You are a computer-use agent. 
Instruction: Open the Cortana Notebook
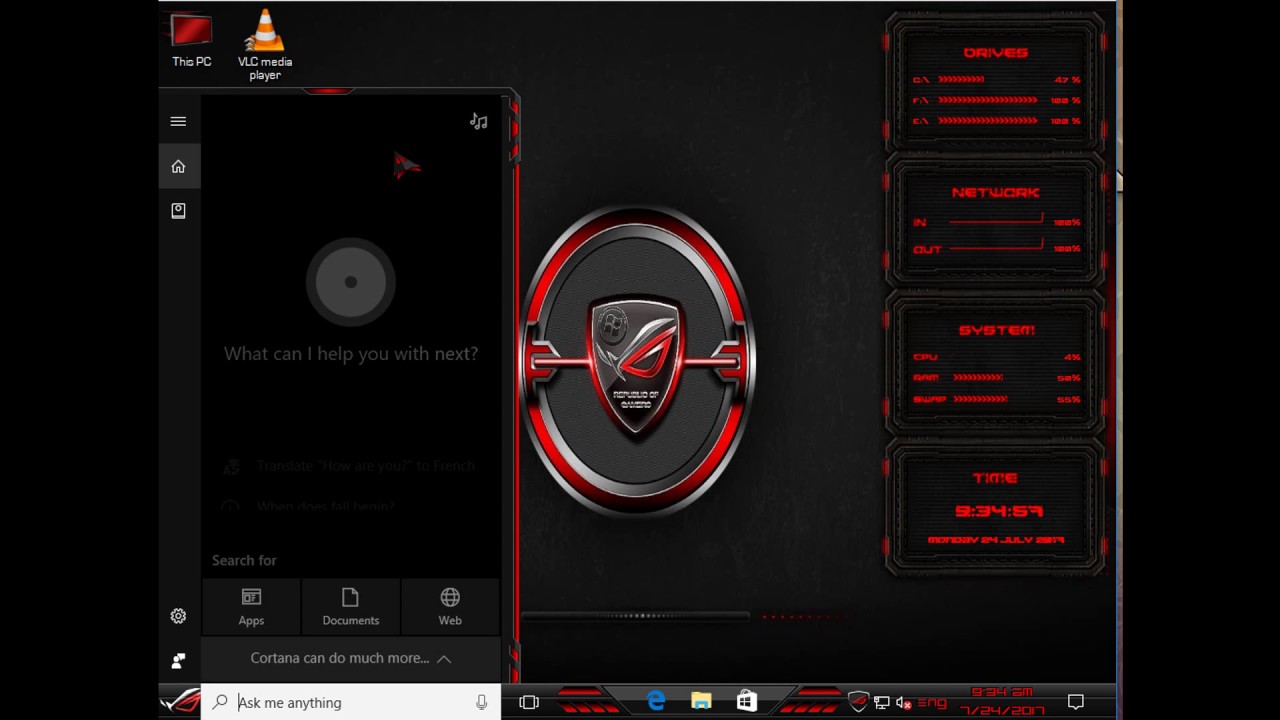coord(178,210)
